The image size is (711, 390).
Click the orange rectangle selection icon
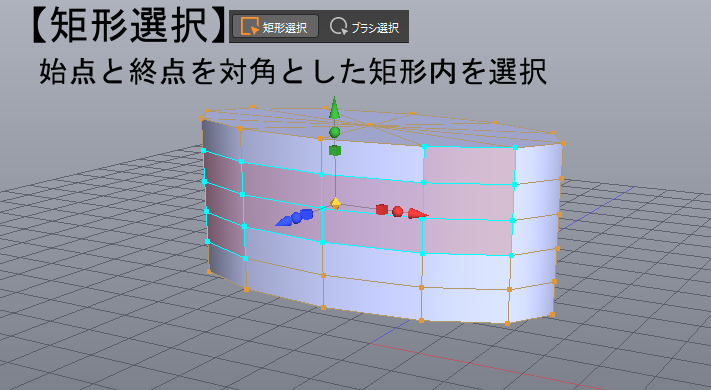coord(249,26)
